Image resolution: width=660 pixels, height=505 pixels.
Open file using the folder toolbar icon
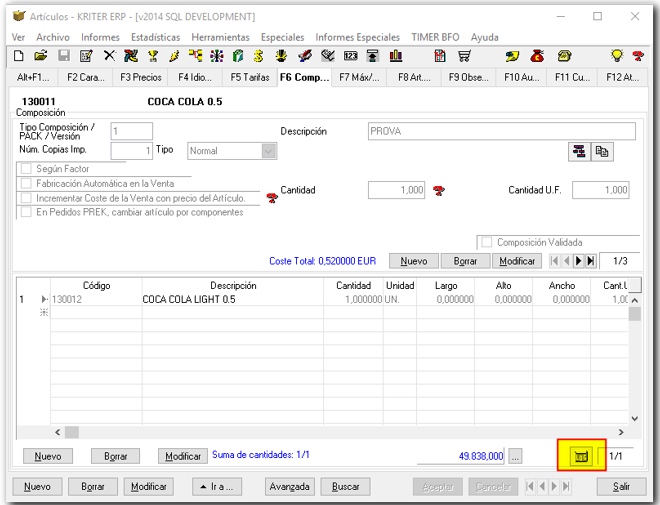coord(41,56)
